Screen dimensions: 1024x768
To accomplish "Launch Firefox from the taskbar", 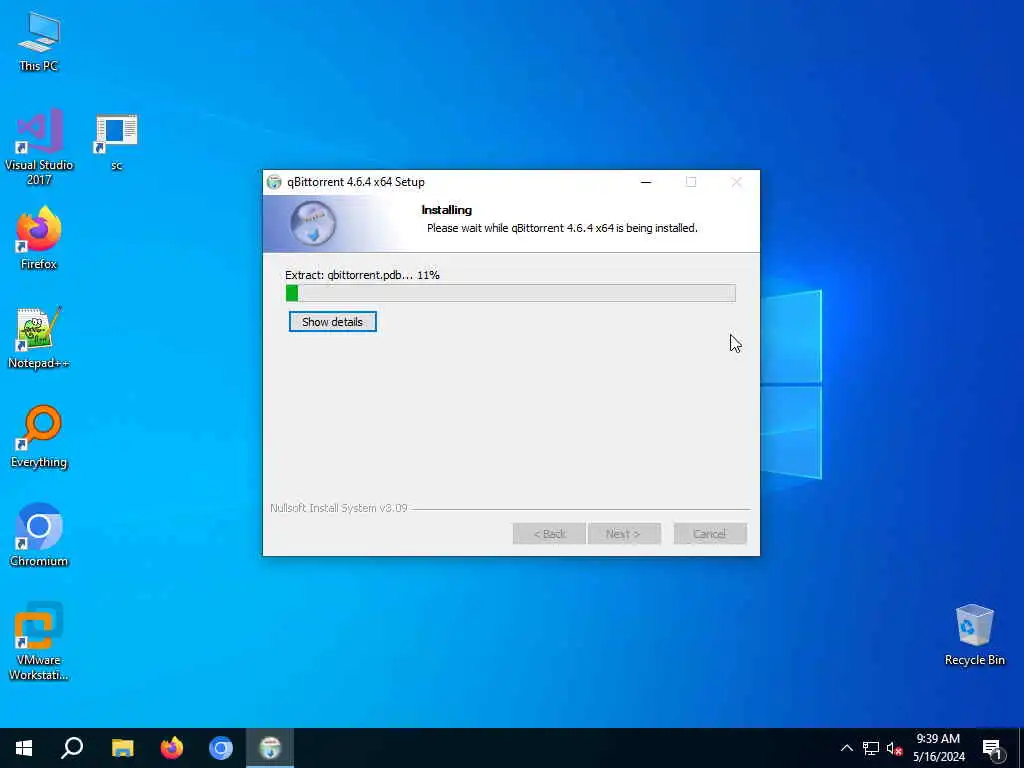I will click(172, 748).
